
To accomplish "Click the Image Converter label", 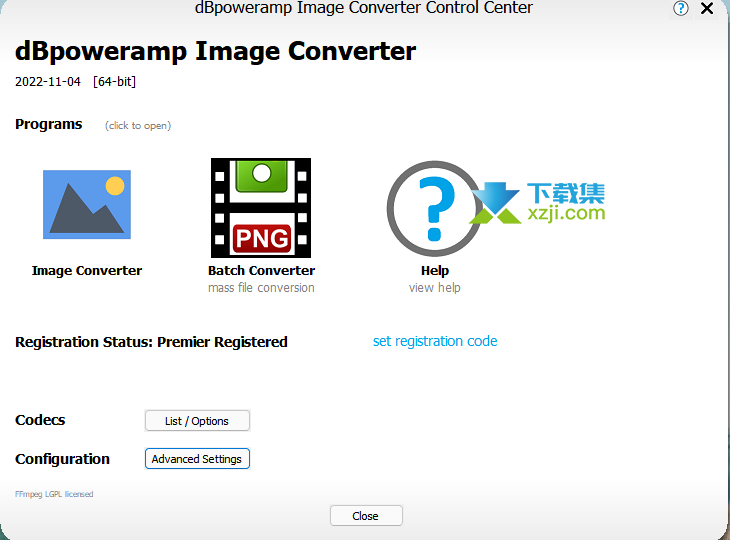I will (87, 271).
